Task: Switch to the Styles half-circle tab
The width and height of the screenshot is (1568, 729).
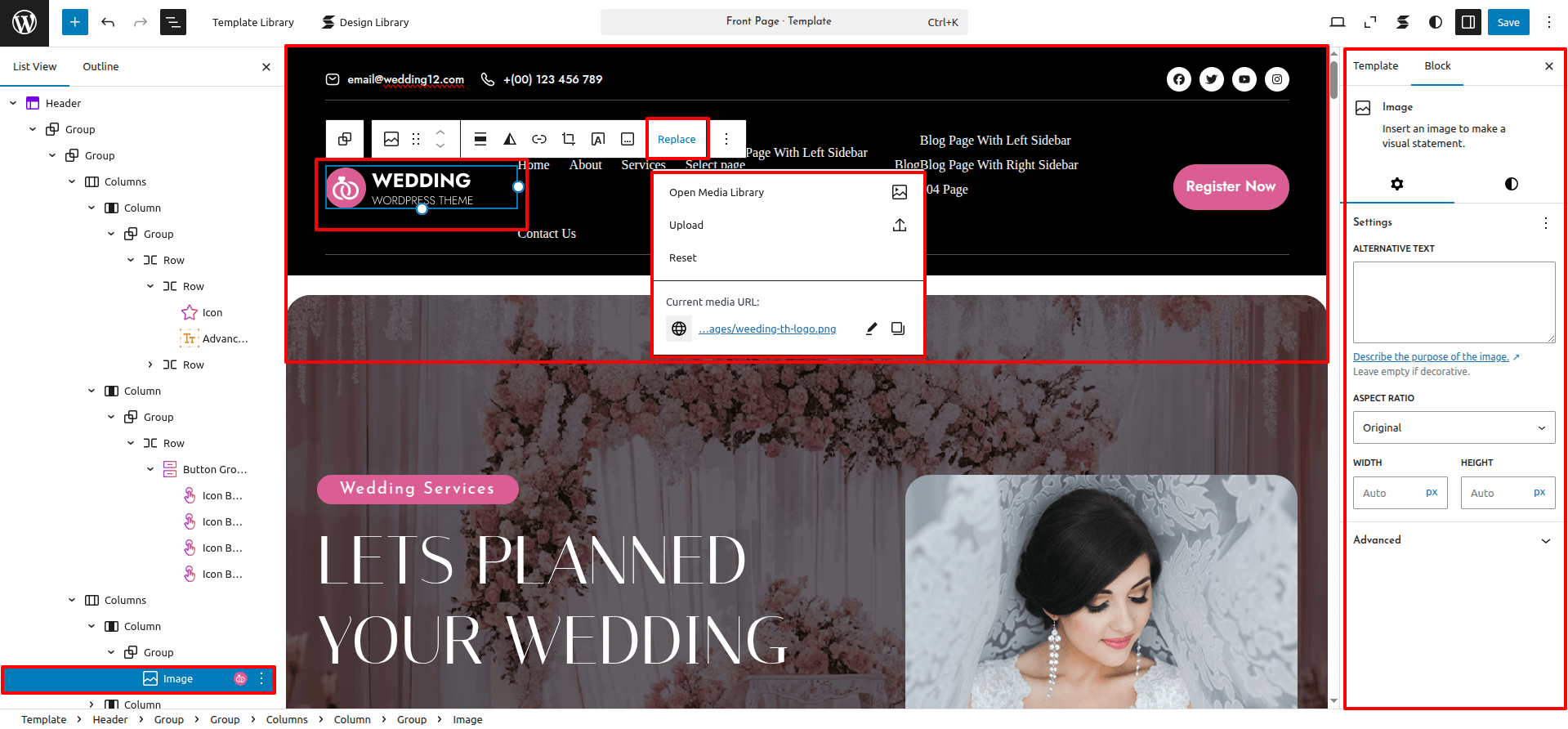Action: 1511,184
